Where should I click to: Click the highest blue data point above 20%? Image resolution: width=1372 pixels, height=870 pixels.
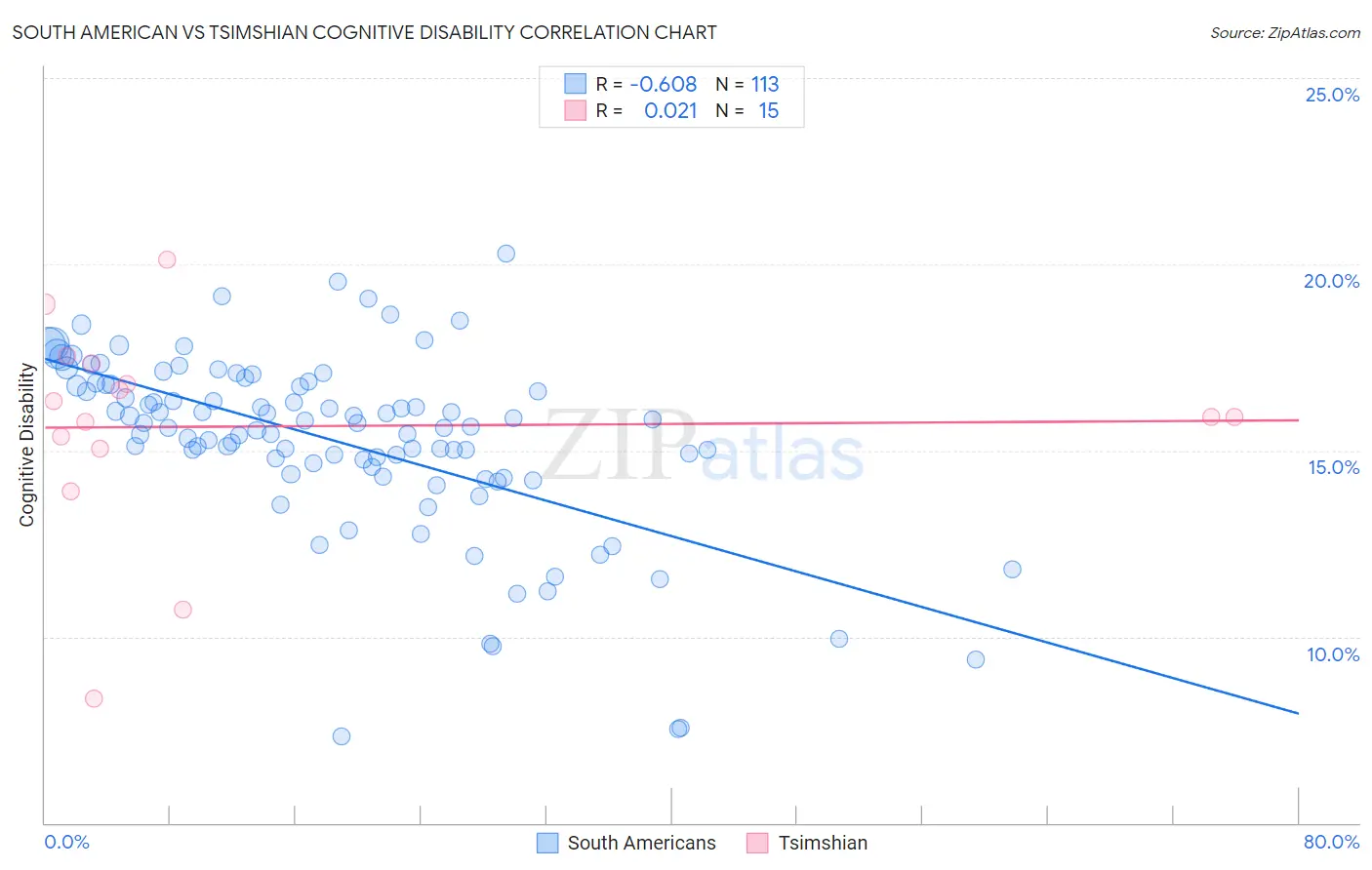505,254
